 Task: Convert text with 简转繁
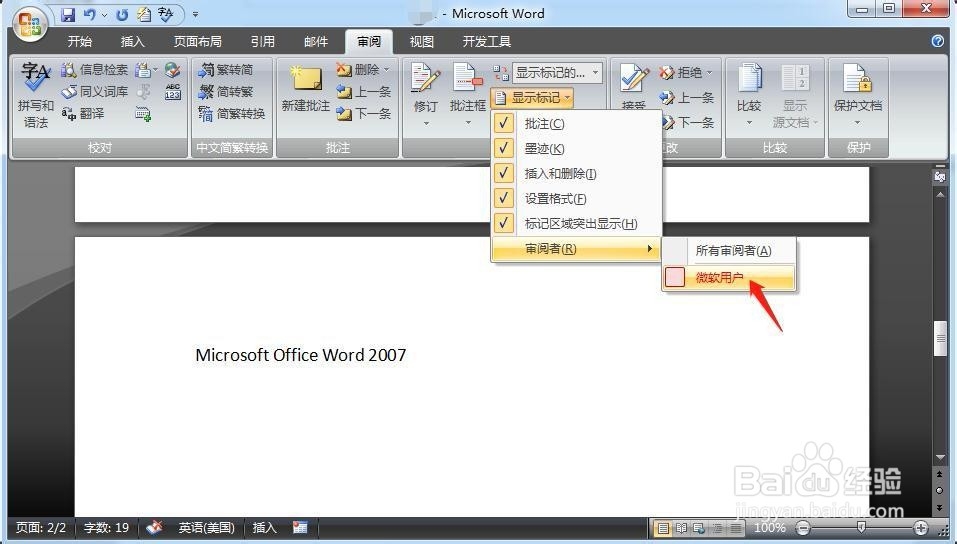tap(226, 92)
